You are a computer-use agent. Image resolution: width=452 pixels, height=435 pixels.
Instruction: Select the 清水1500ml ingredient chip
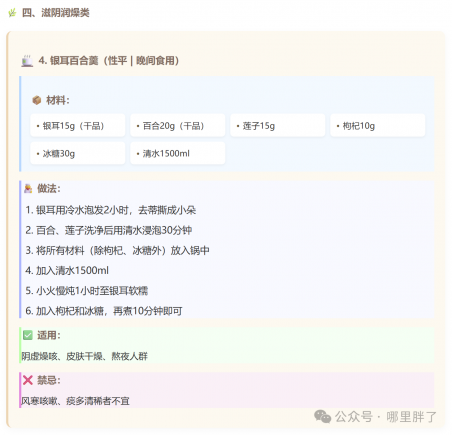178,153
